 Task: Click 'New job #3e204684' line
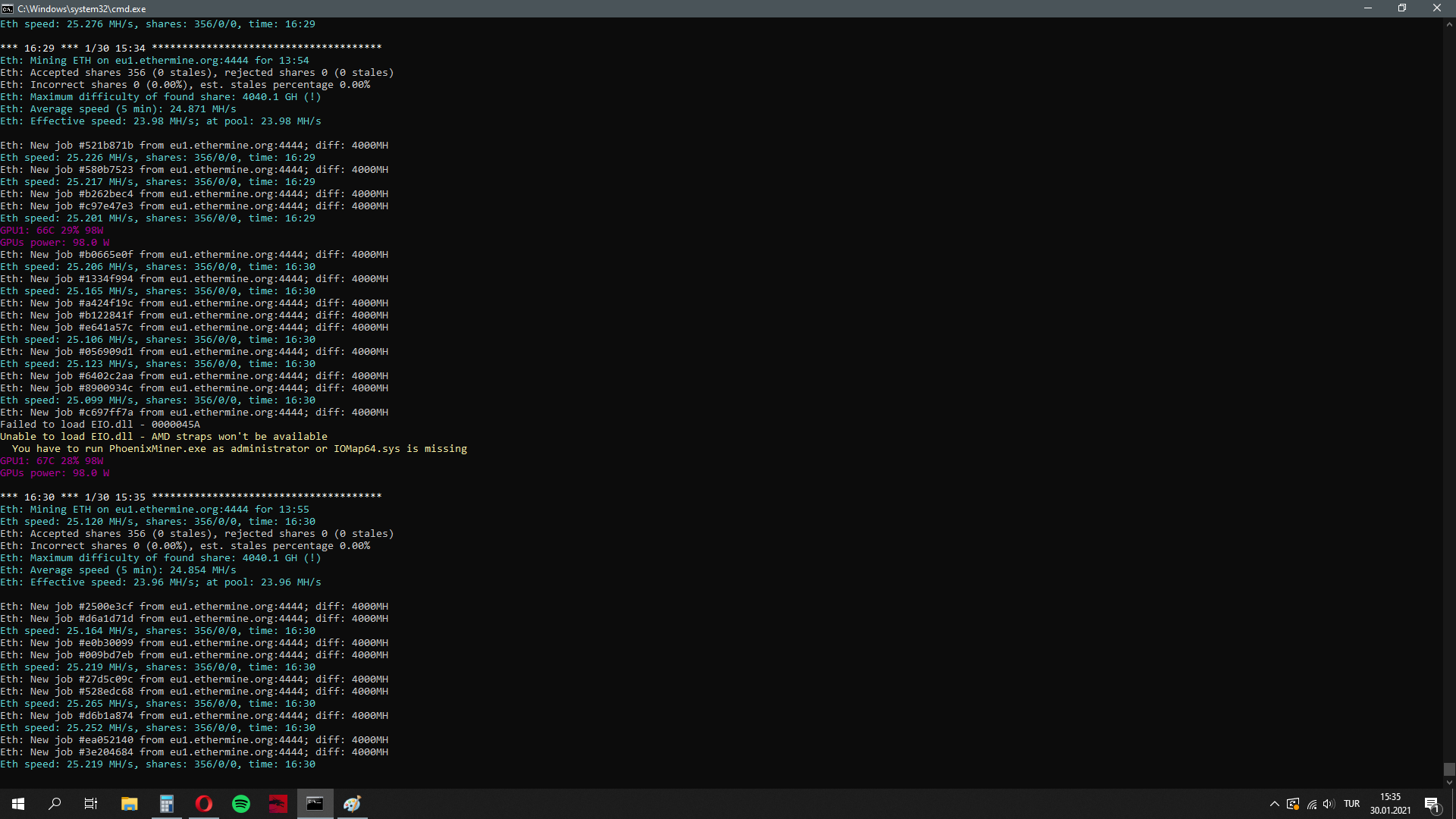(x=194, y=752)
